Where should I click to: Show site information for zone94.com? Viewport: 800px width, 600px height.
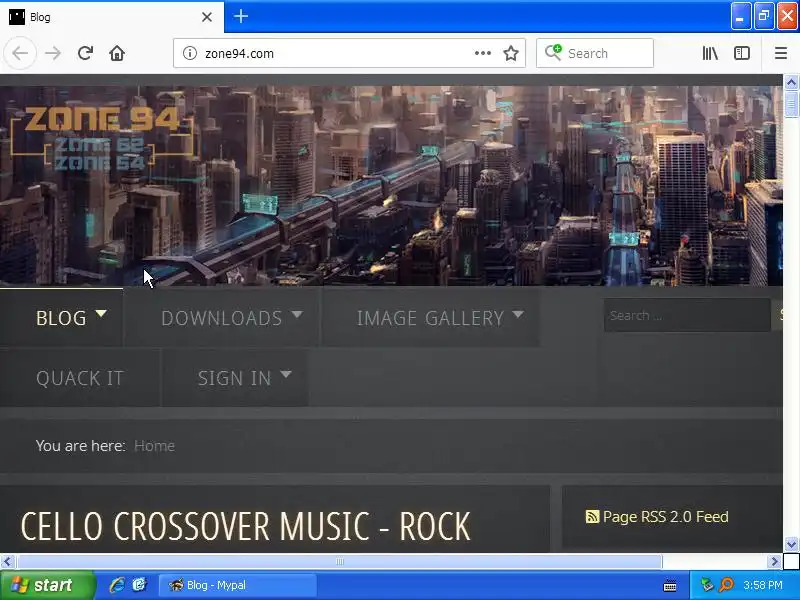coord(190,53)
